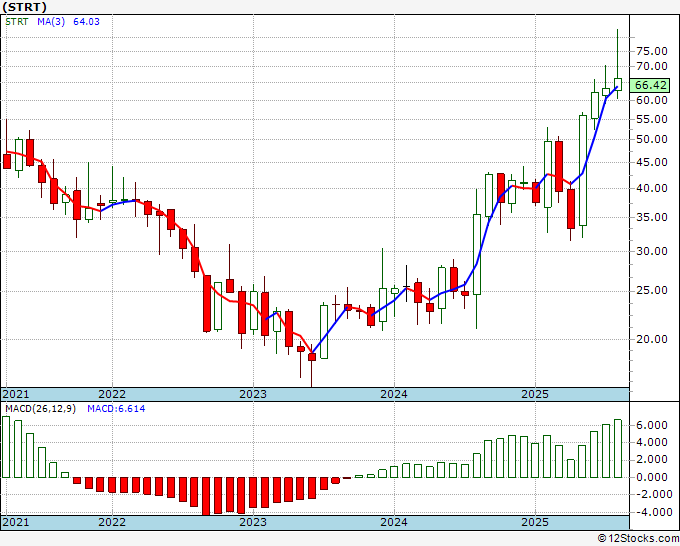Click the MACD(26,12,9) indicator label
The image size is (680, 546).
click(40, 409)
